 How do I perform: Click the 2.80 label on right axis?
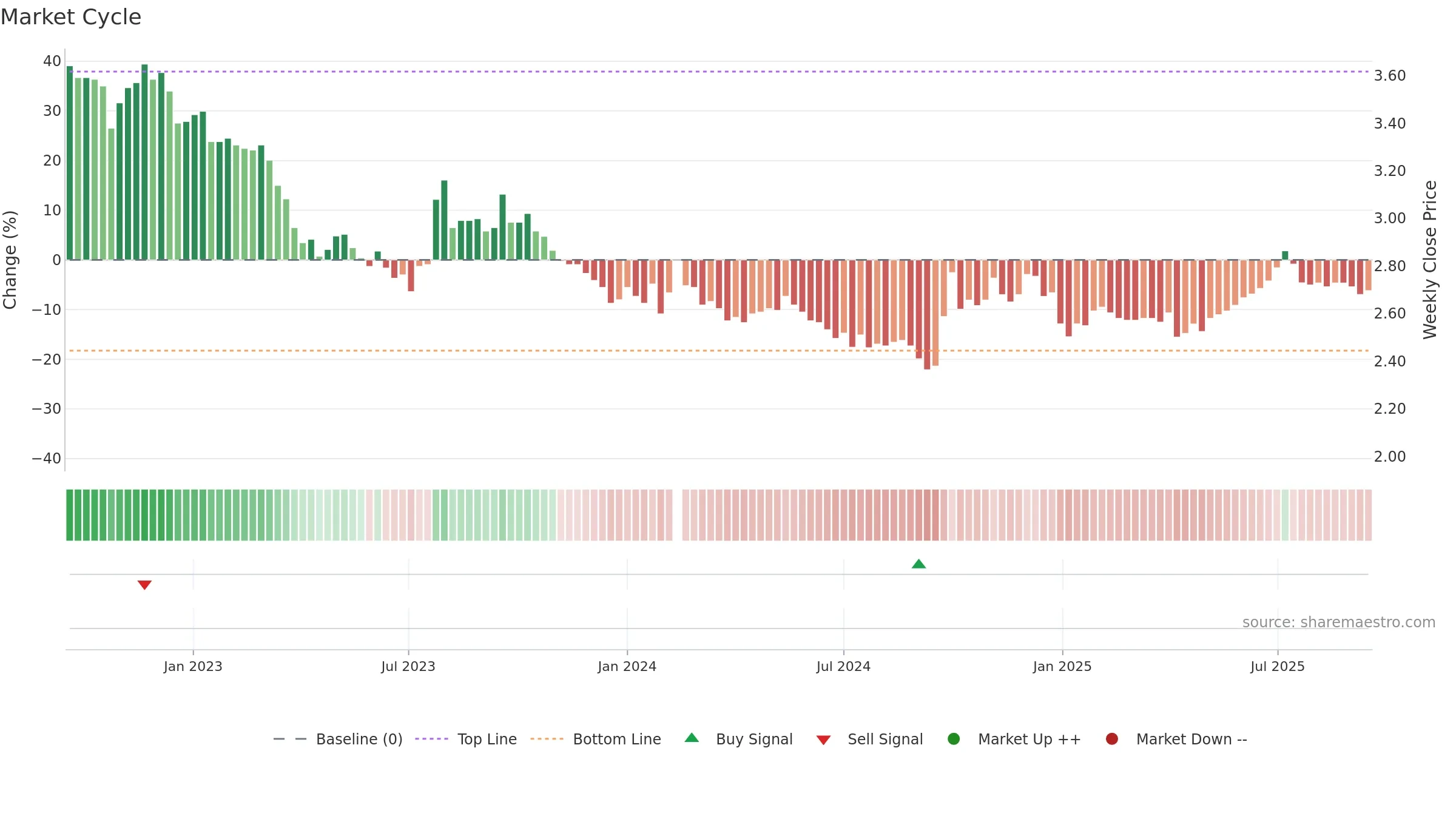(x=1390, y=266)
